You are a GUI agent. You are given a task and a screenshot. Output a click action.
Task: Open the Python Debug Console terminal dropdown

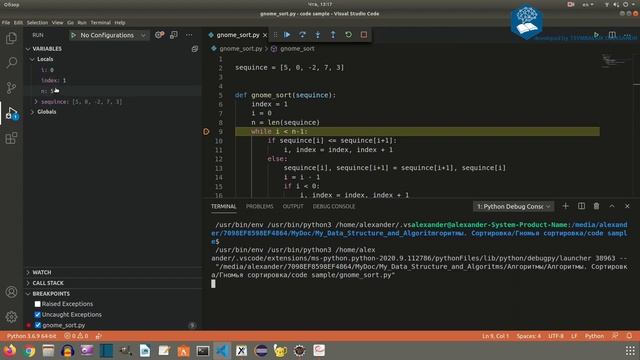[x=513, y=207]
